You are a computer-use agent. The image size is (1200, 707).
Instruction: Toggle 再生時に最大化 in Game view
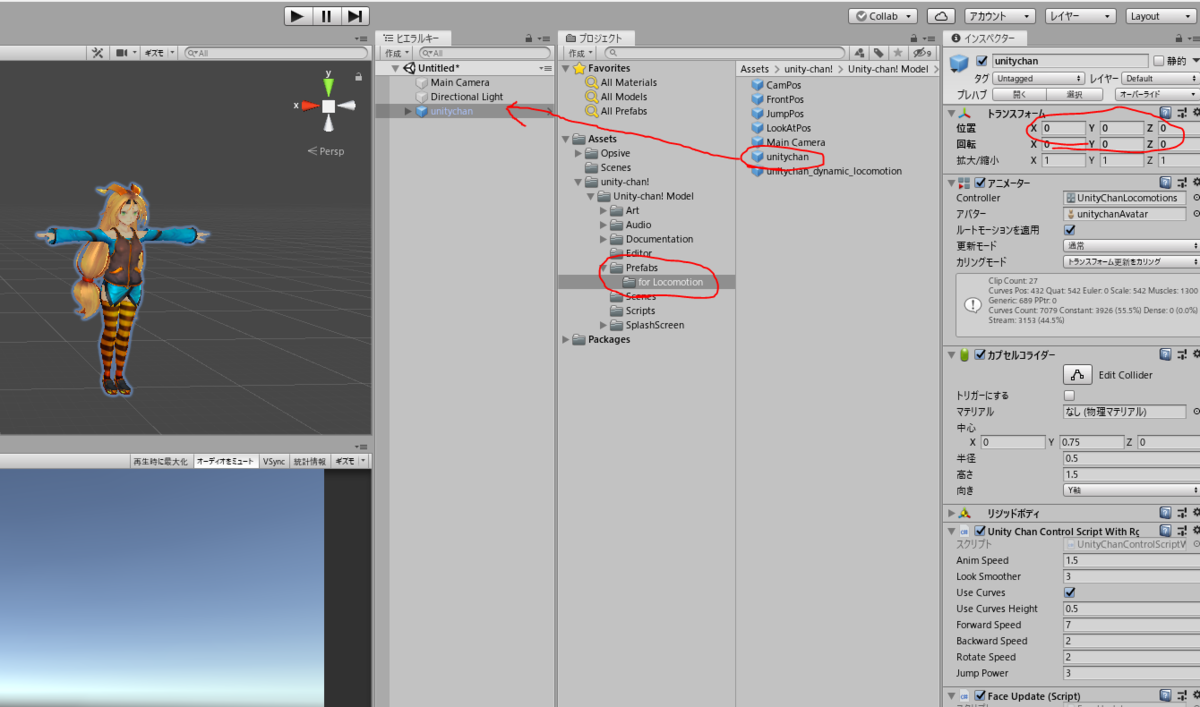click(x=161, y=462)
